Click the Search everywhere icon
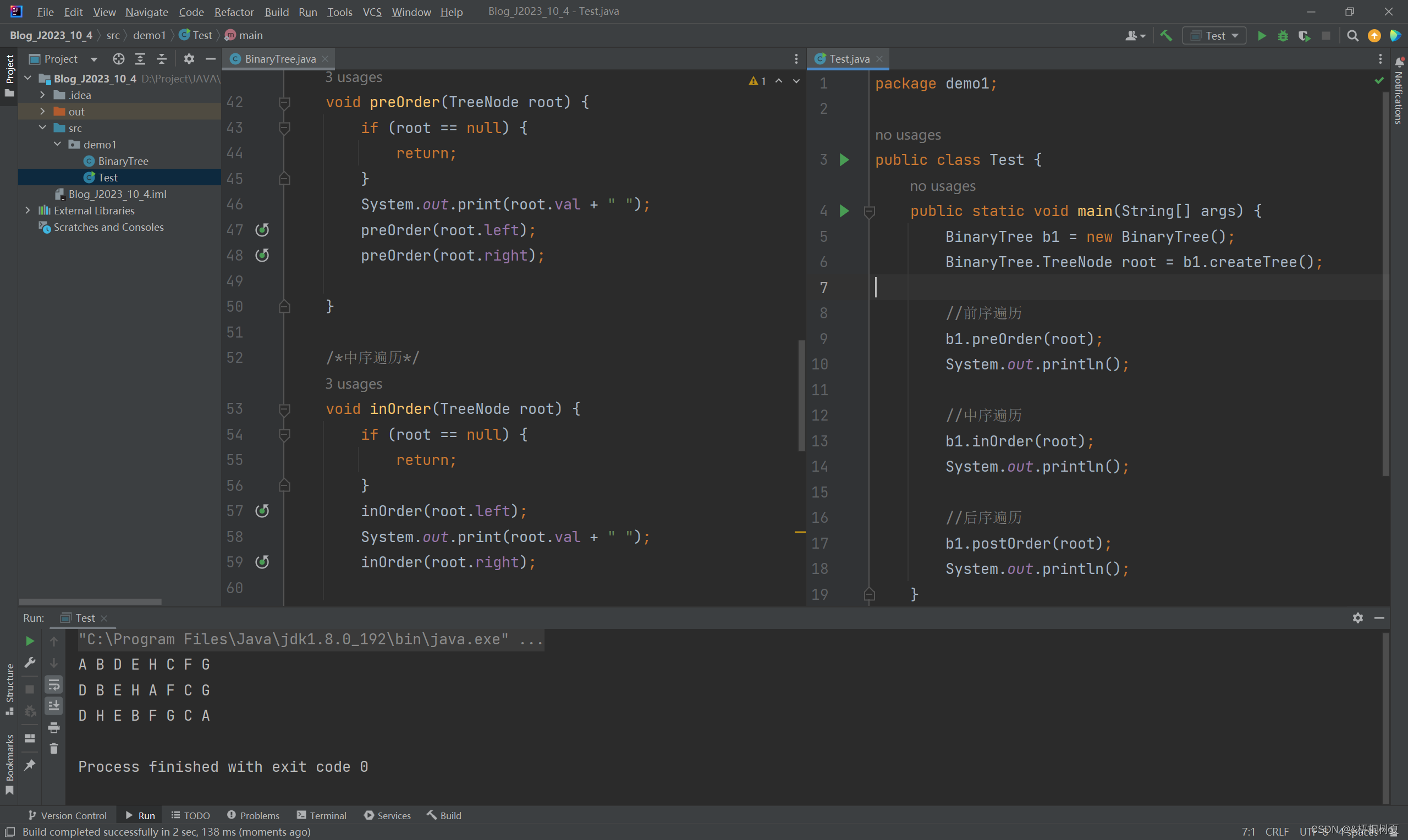Image resolution: width=1408 pixels, height=840 pixels. [1352, 36]
